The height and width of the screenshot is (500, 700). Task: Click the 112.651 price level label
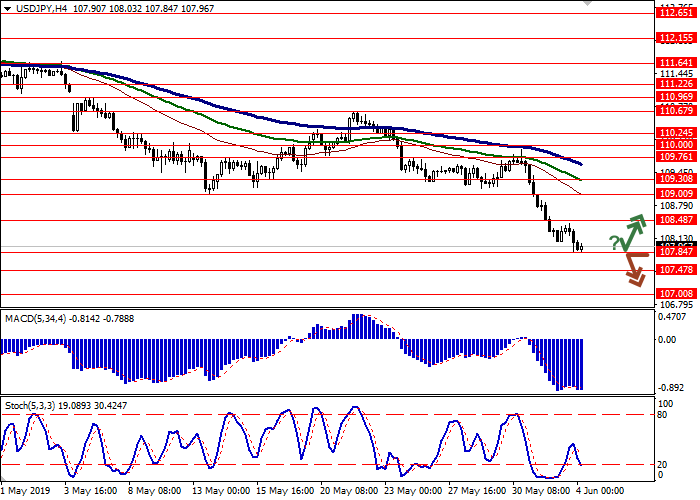(675, 14)
